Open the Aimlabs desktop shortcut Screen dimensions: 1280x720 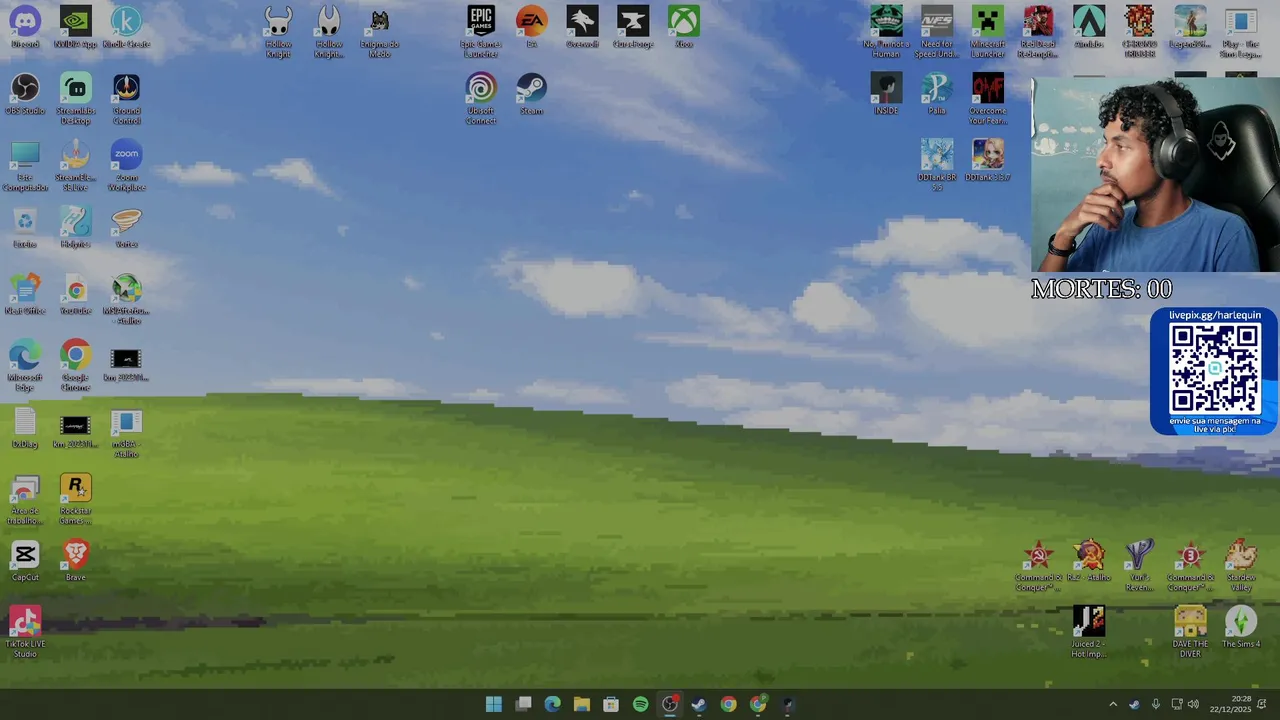click(x=1089, y=27)
